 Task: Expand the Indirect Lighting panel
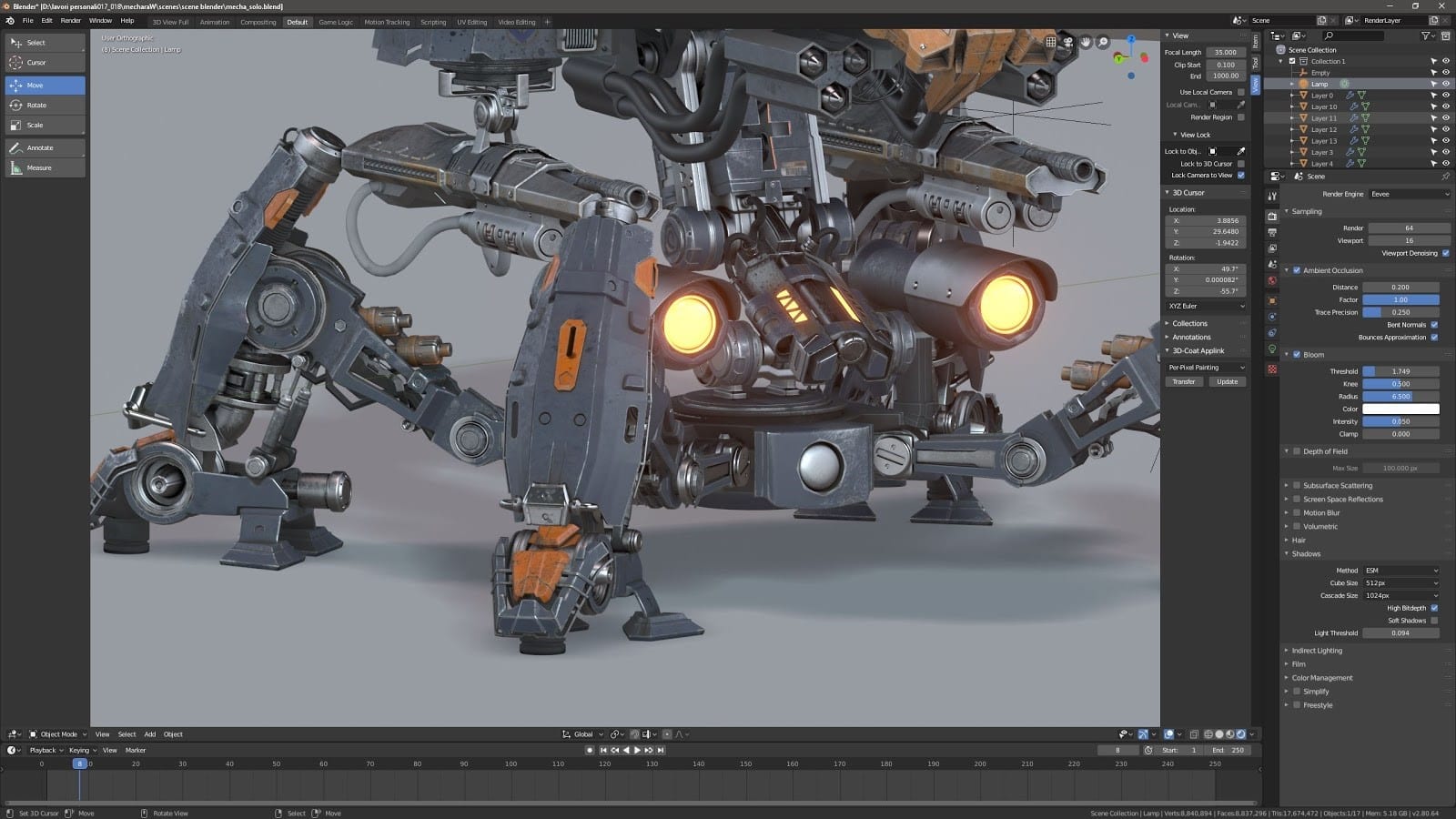tap(1316, 651)
